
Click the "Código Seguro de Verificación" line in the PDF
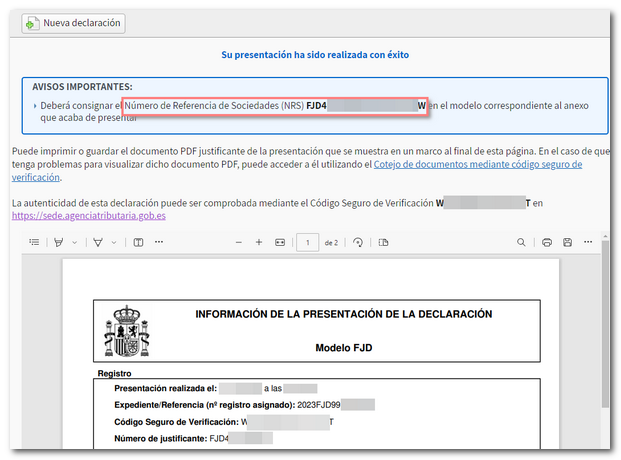click(x=224, y=422)
